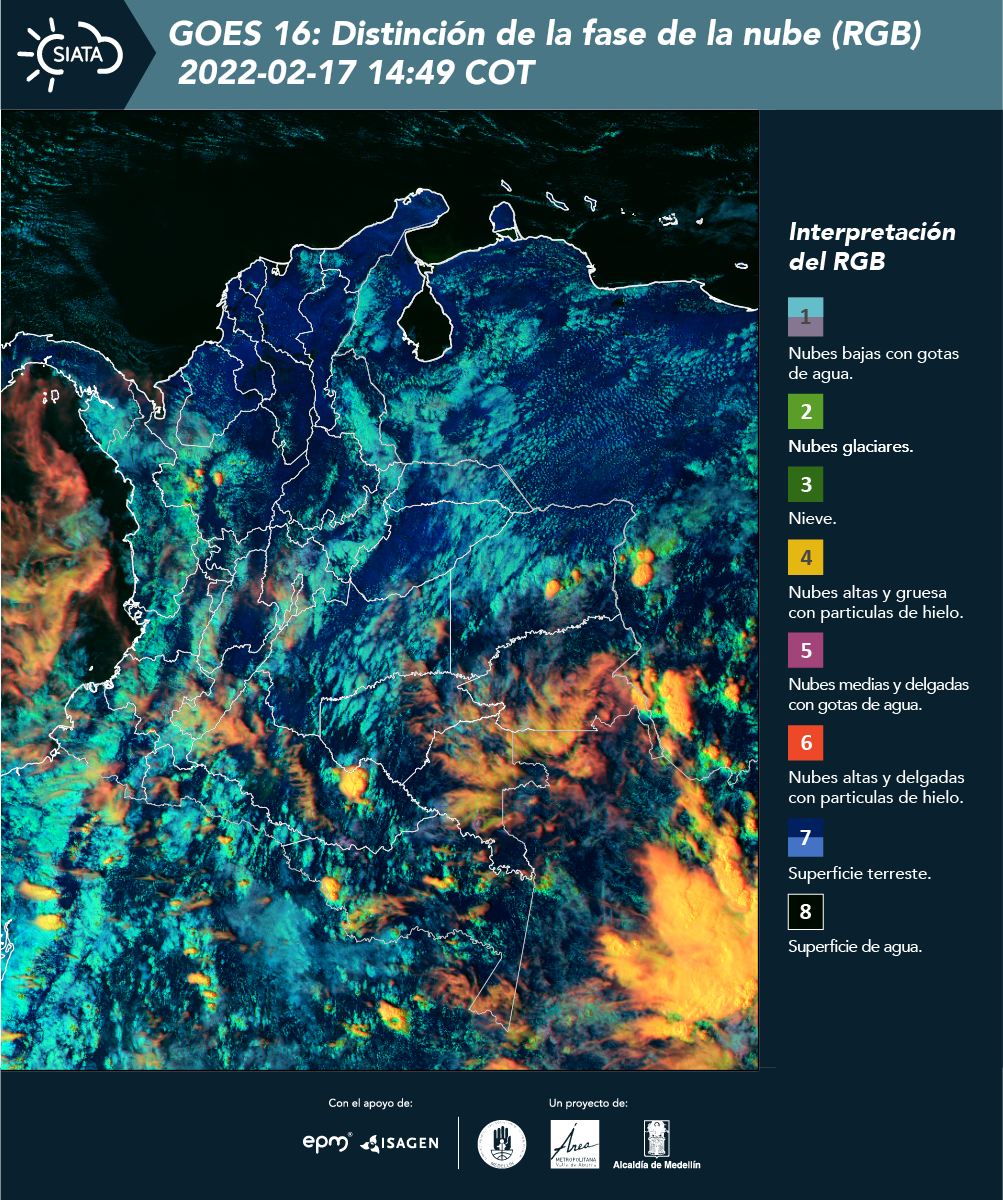This screenshot has width=1003, height=1200.
Task: Click 'Nubes altas y delgadas' legend label
Action: click(x=876, y=787)
